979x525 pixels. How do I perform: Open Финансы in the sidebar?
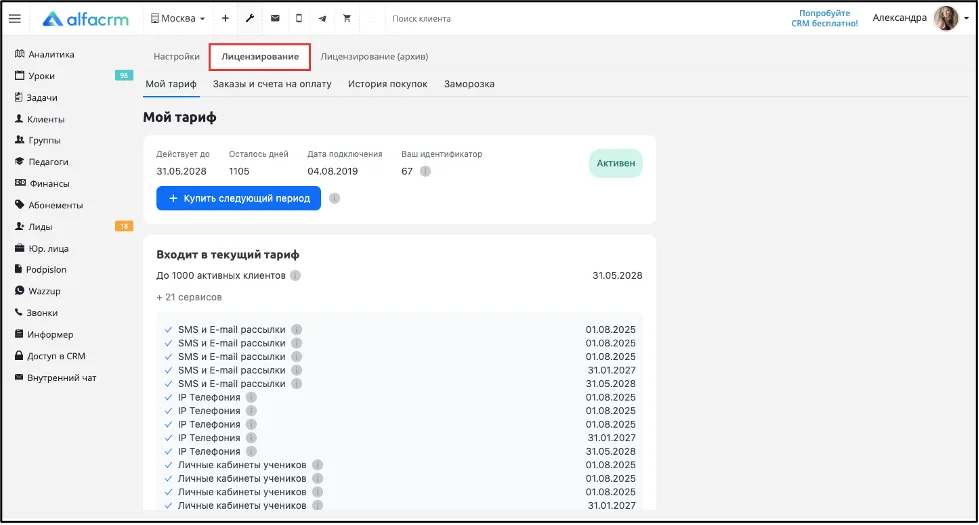pos(42,184)
